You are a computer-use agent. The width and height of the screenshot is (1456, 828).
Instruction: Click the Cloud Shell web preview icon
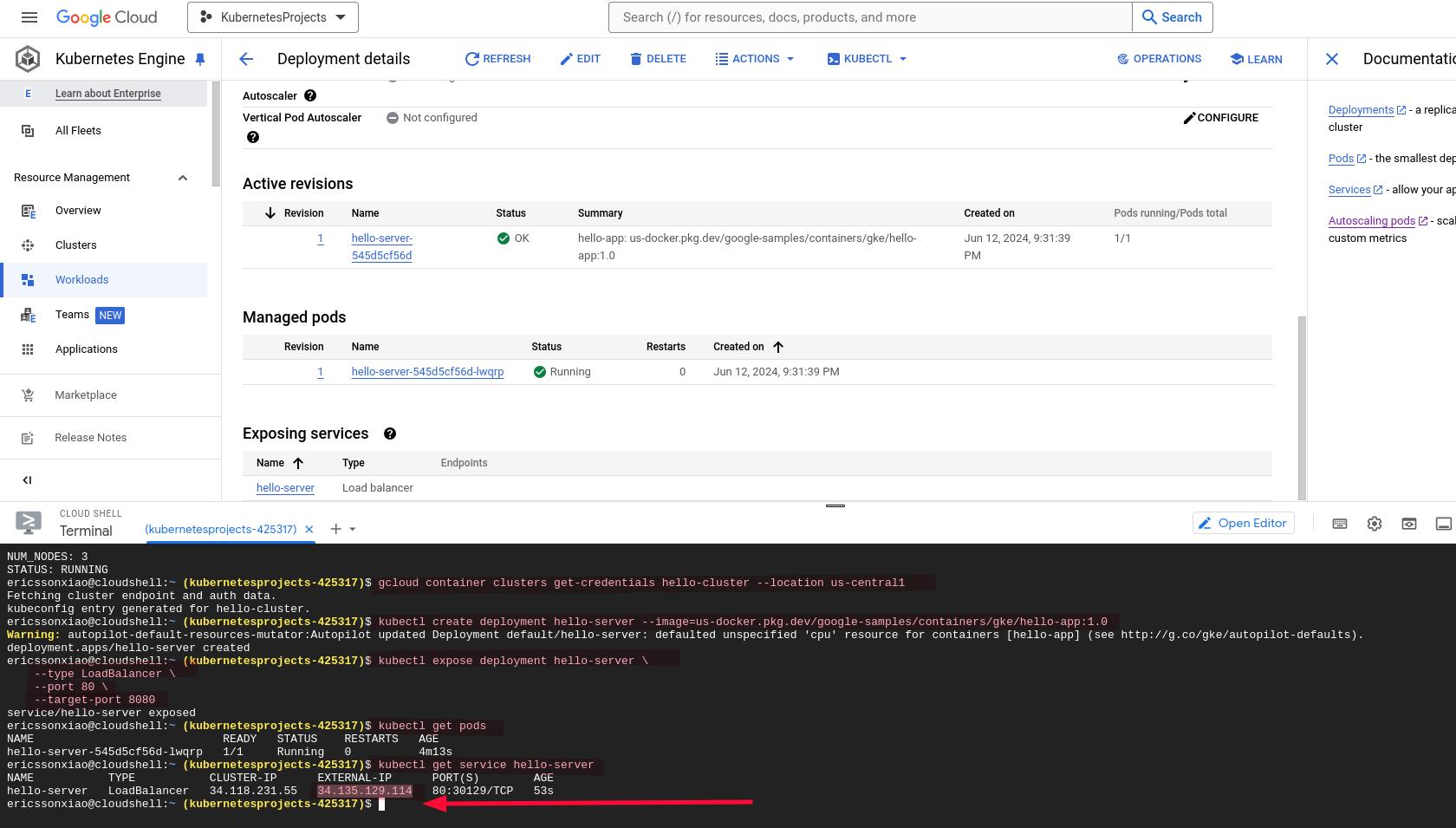1409,524
